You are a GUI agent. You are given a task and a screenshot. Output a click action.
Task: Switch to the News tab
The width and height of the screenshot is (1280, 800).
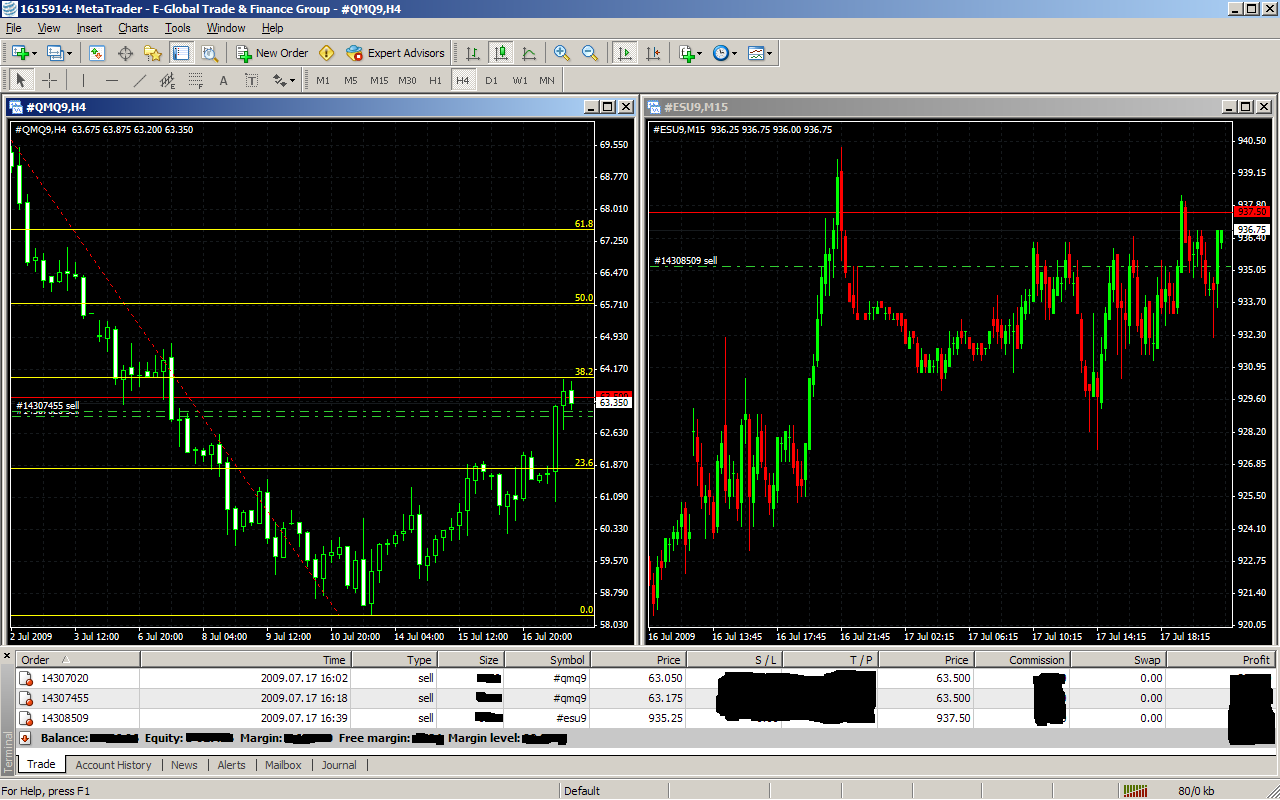pyautogui.click(x=184, y=765)
